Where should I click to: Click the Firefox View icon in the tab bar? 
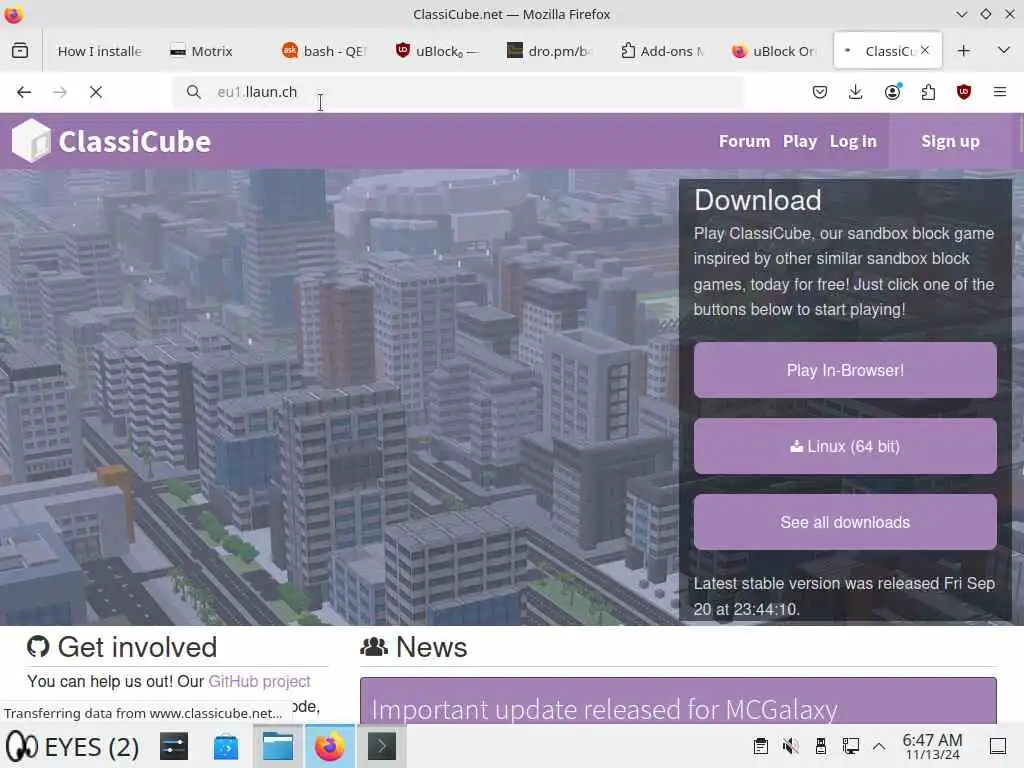[20, 50]
